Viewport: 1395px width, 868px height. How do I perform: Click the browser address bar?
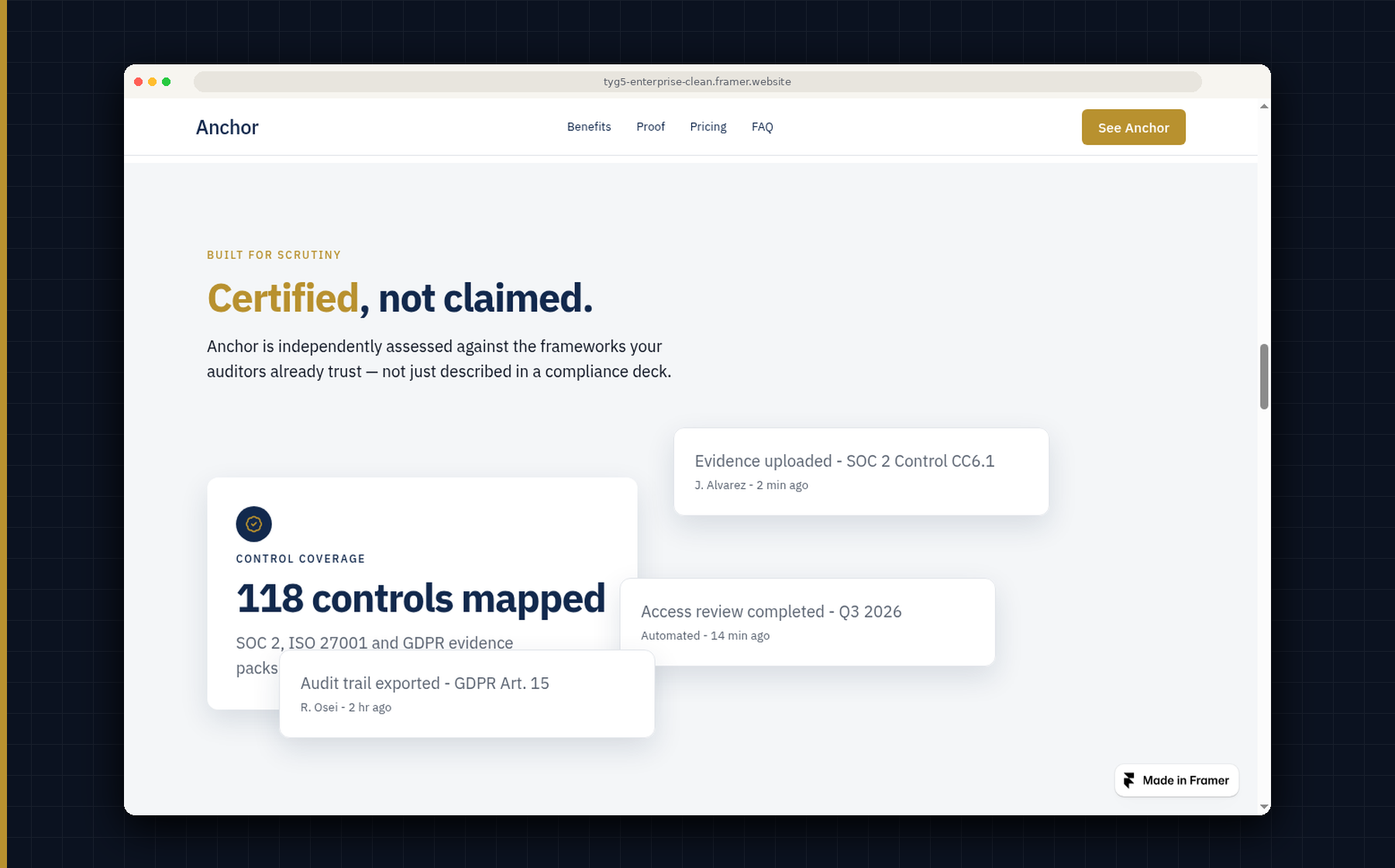click(x=697, y=81)
